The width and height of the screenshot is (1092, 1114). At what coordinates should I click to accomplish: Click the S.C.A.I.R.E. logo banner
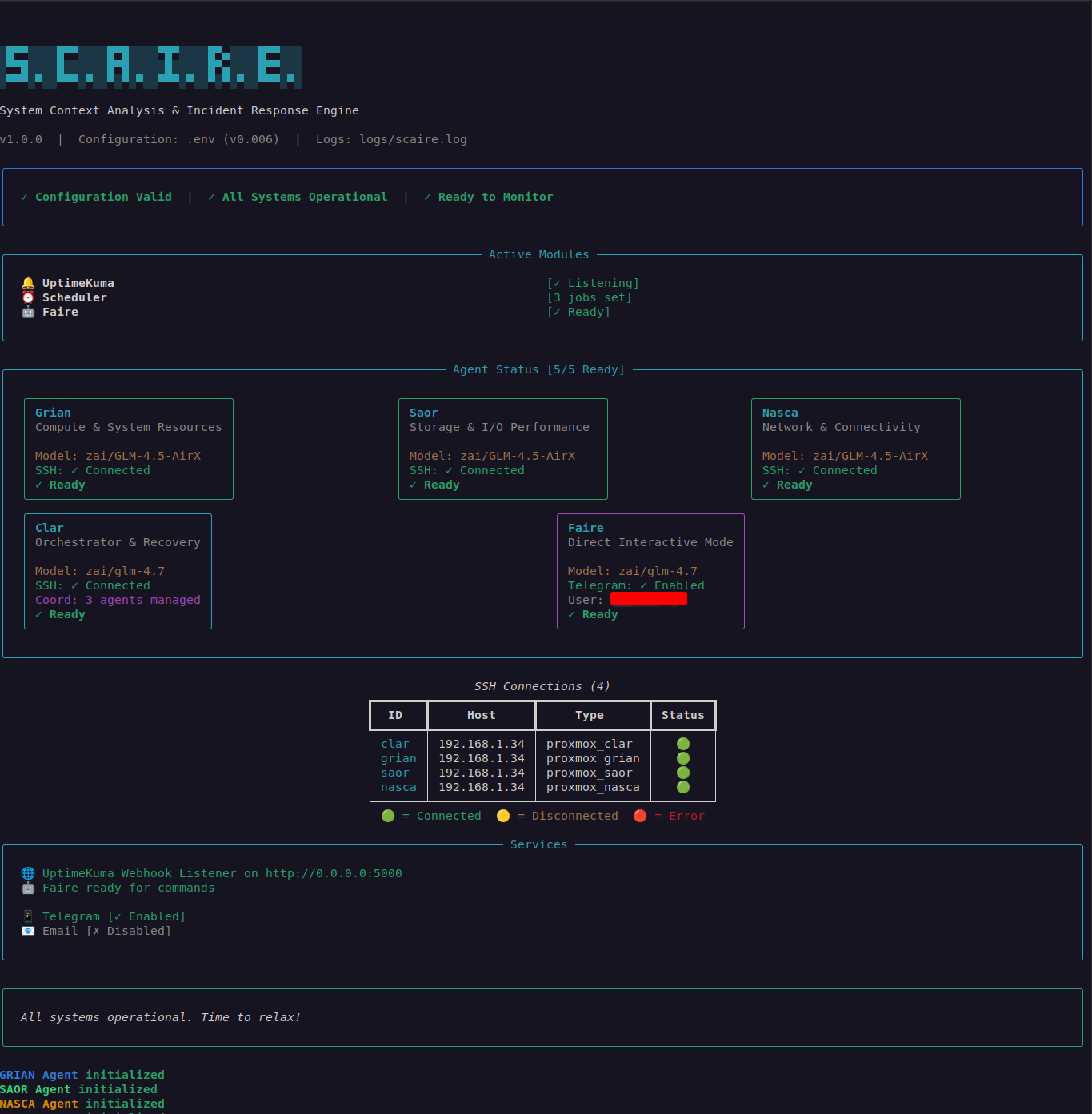152,67
